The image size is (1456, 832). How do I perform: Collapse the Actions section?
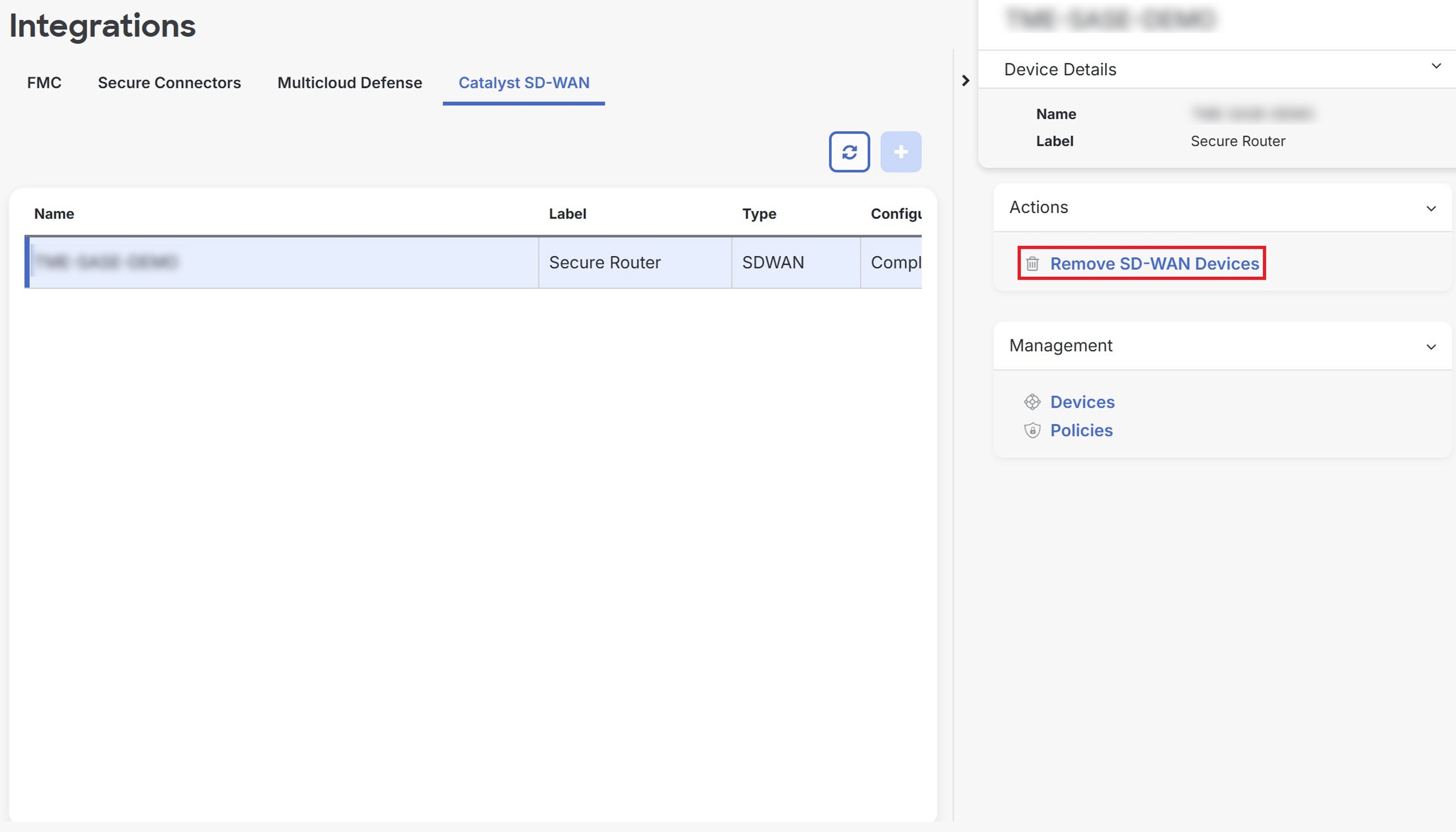1431,208
